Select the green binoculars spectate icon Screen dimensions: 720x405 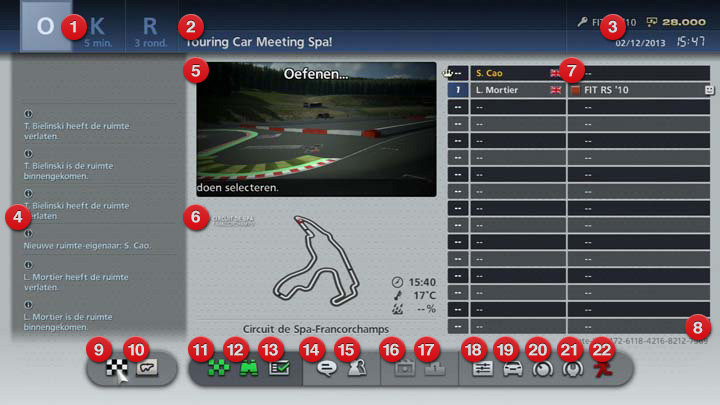247,367
